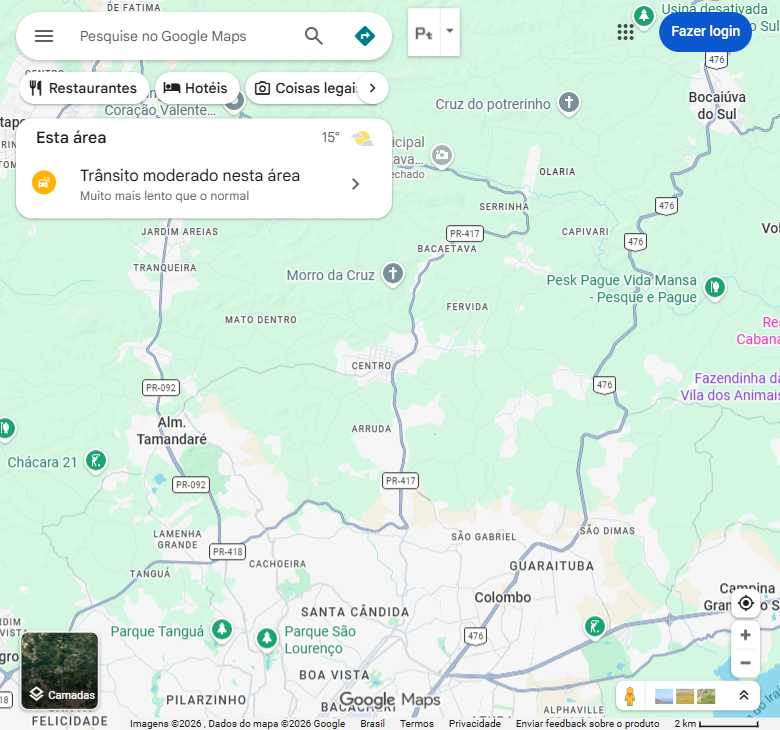Click the golf marker near Campina Grande do Sul
Image resolution: width=780 pixels, height=730 pixels.
594,626
